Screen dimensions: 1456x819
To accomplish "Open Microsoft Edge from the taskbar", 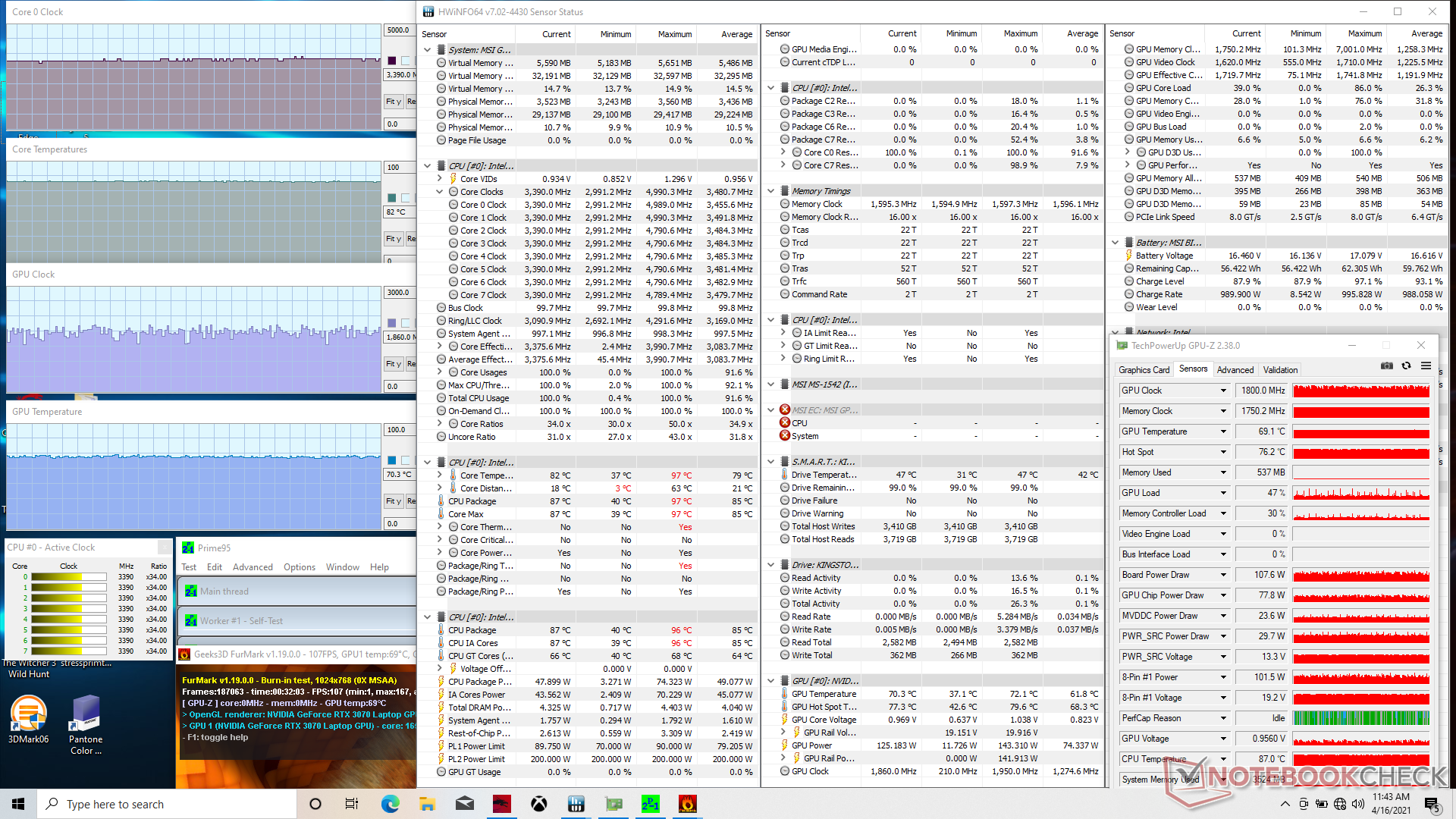I will coord(390,804).
